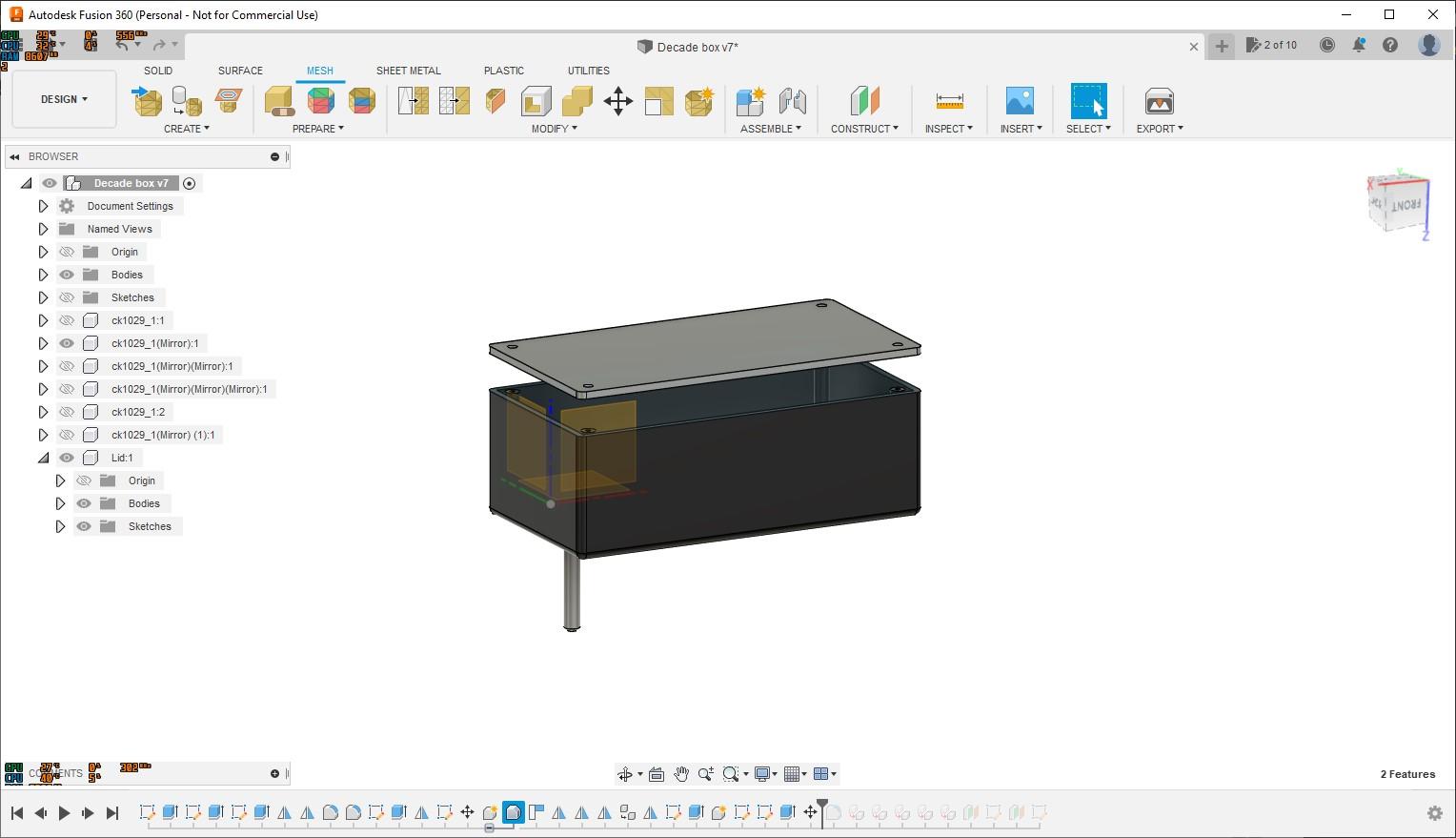
Task: Hide the ck1029_1(Mirror):1 component
Action: tap(67, 343)
